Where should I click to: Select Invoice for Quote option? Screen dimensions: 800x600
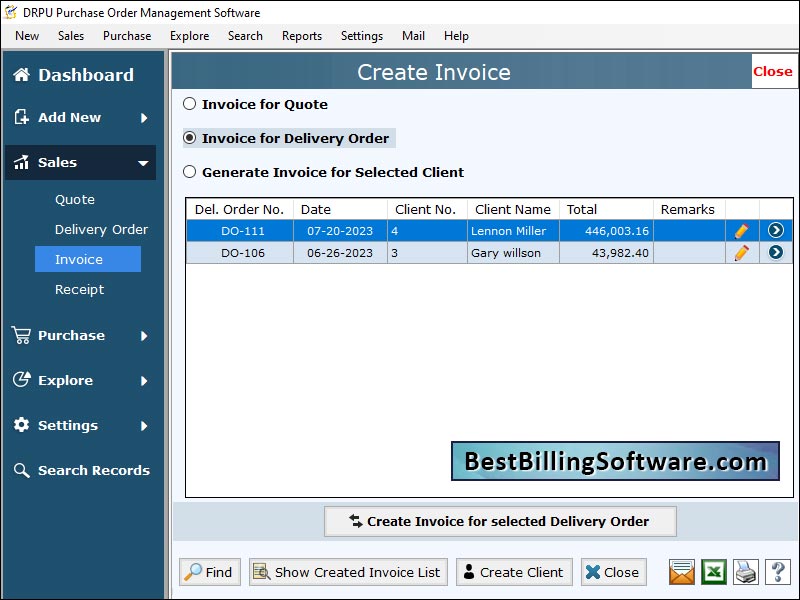(189, 104)
